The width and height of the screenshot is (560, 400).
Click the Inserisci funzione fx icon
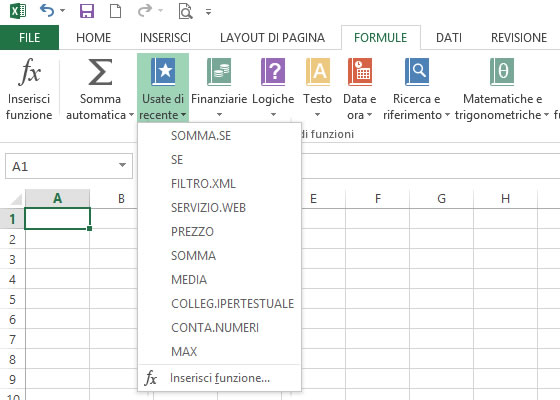(x=29, y=72)
